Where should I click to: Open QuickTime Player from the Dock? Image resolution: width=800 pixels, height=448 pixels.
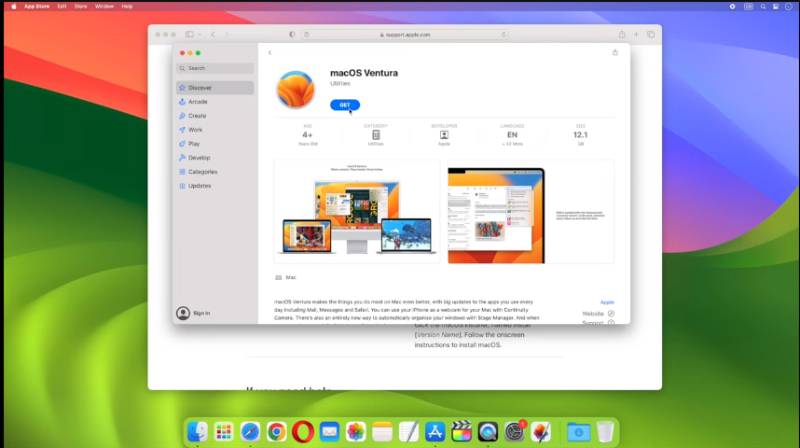[x=488, y=432]
